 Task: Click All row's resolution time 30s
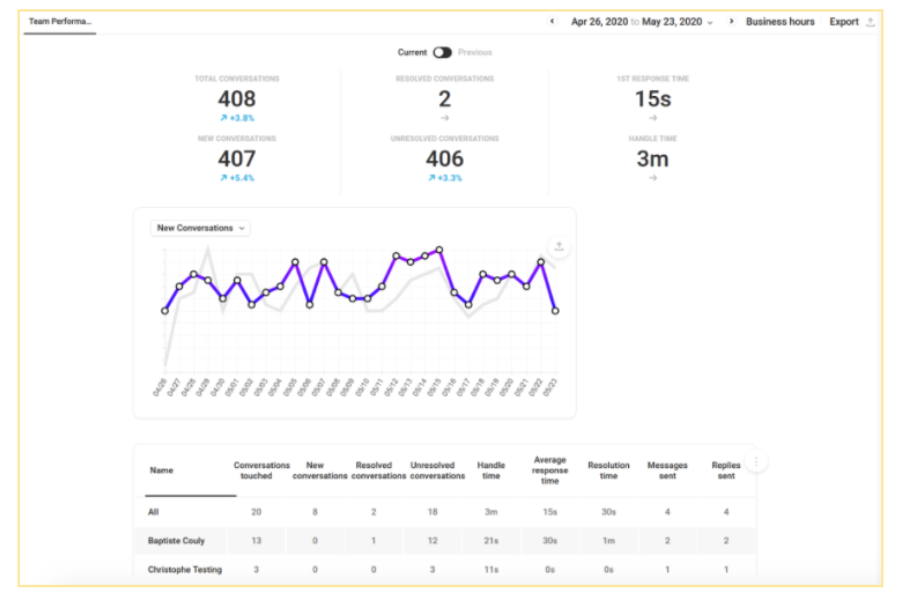(x=608, y=512)
